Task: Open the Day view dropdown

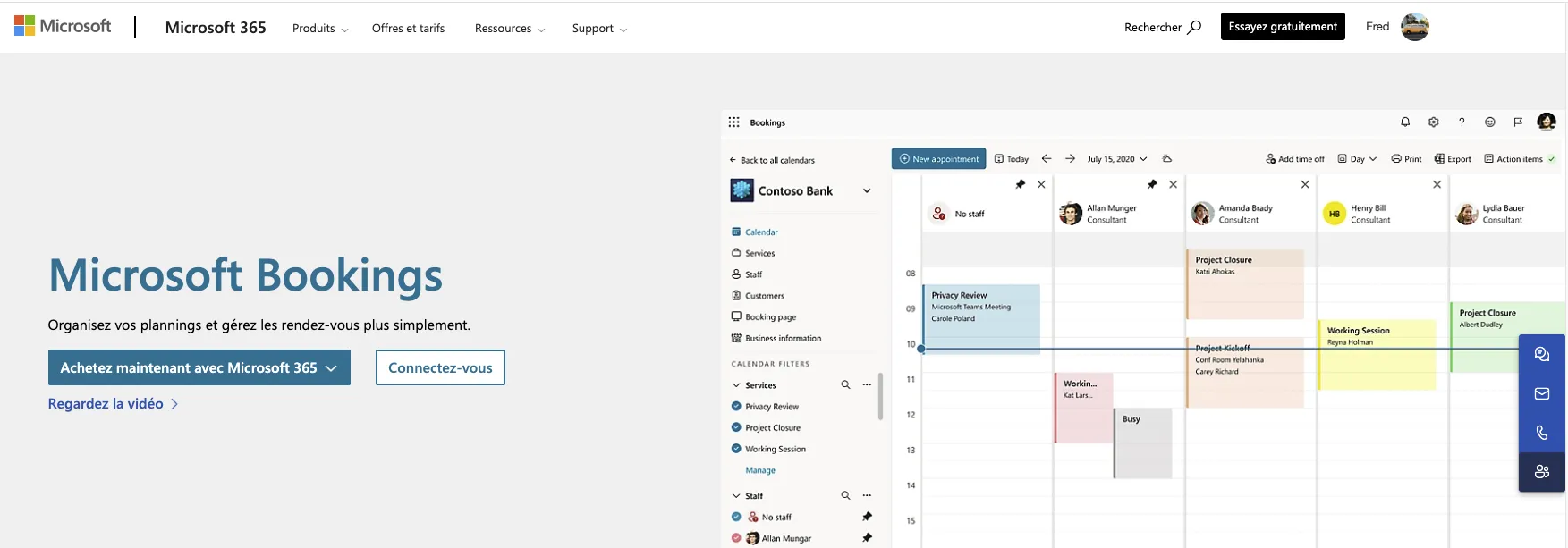Action: tap(1357, 159)
